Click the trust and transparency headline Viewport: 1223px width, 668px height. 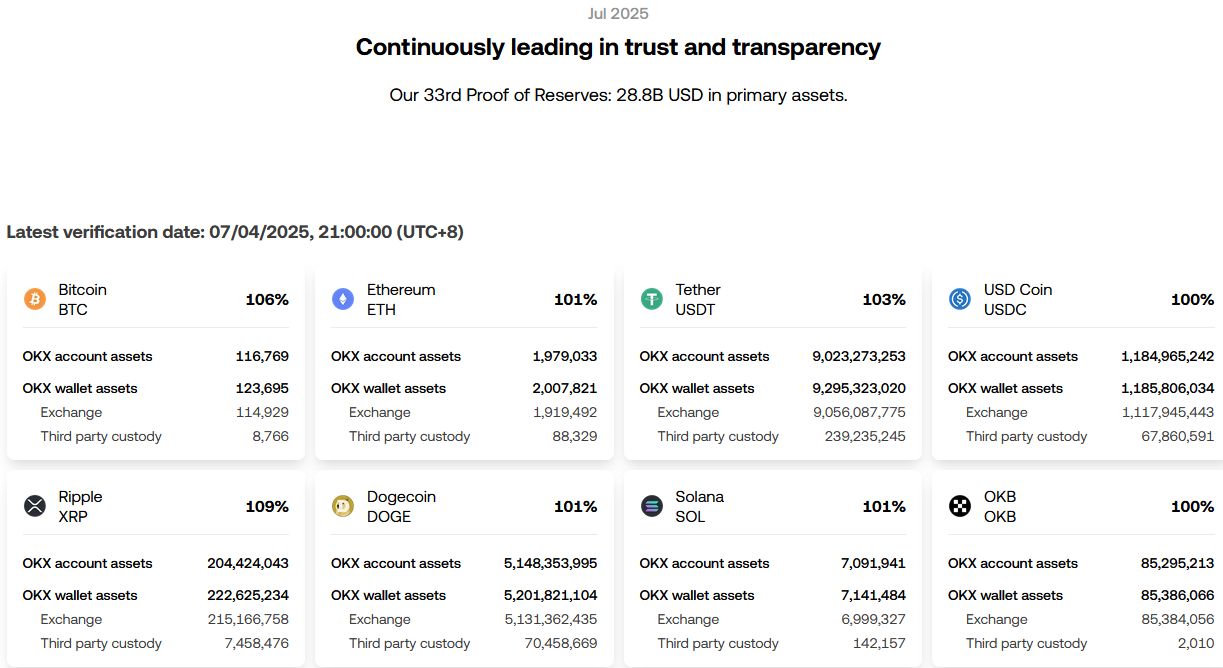click(617, 47)
